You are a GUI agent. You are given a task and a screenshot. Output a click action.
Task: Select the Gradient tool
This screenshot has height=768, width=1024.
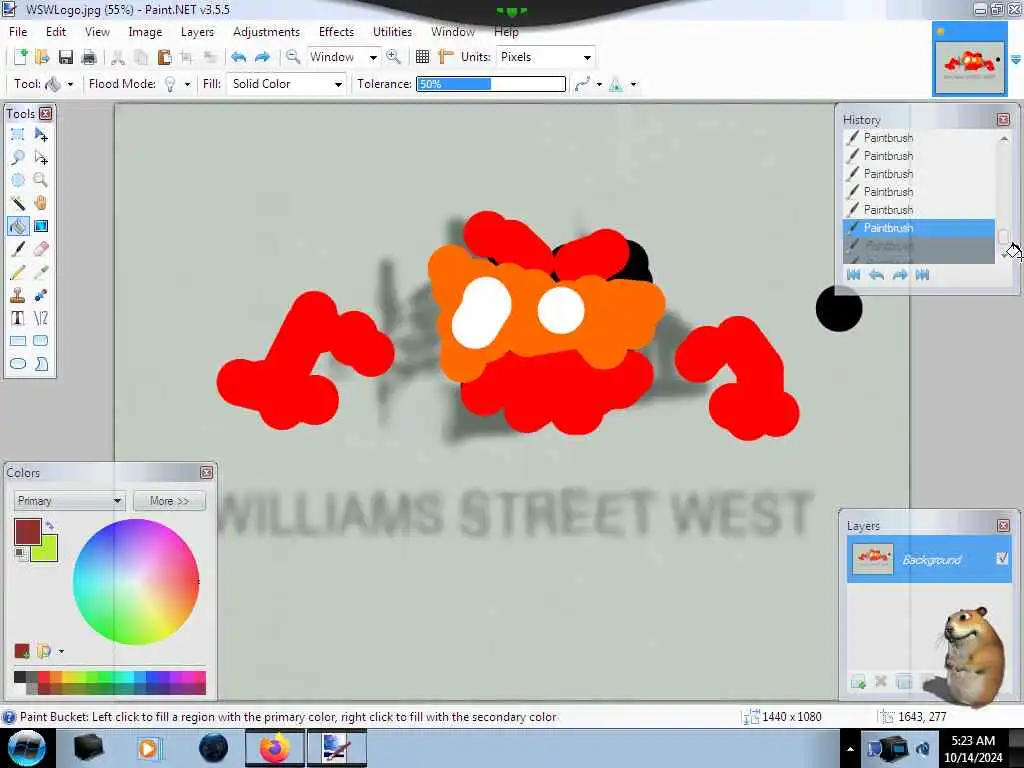tap(40, 226)
